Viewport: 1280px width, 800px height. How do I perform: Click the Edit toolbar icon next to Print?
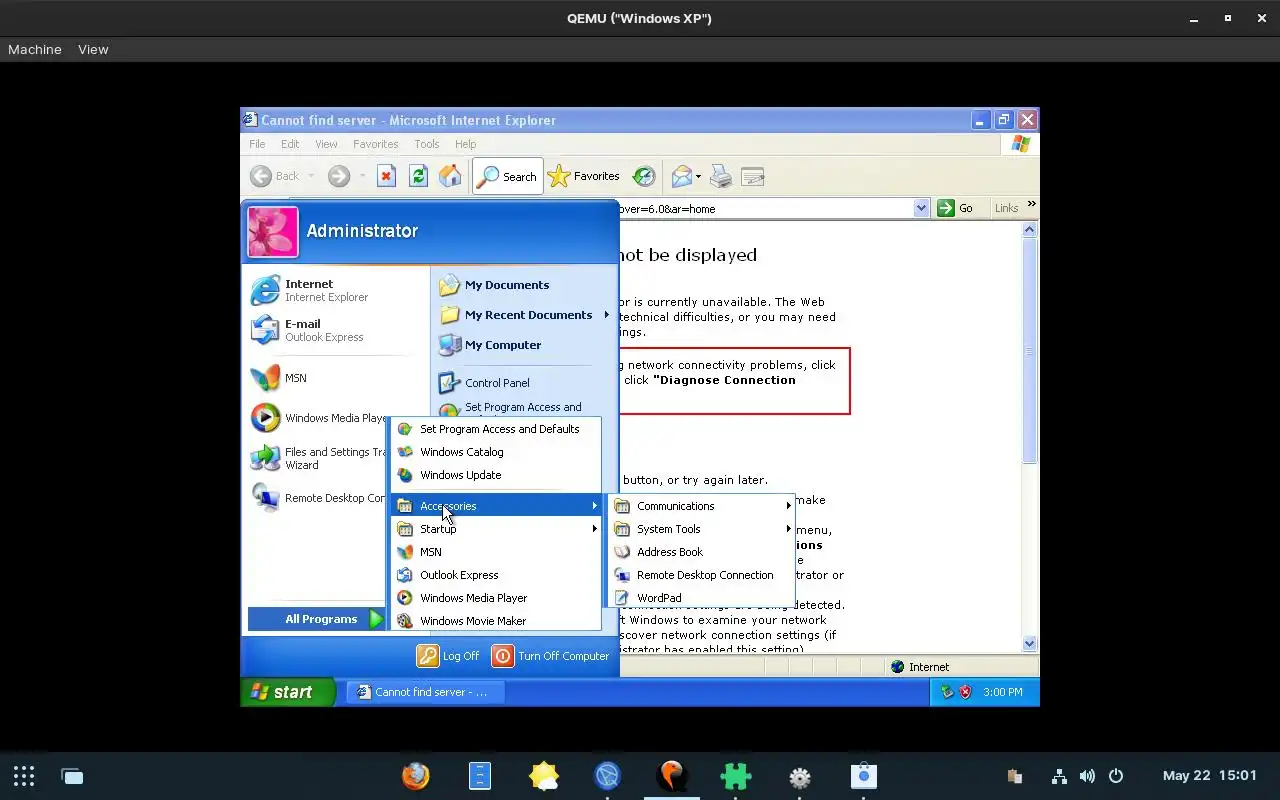(753, 177)
